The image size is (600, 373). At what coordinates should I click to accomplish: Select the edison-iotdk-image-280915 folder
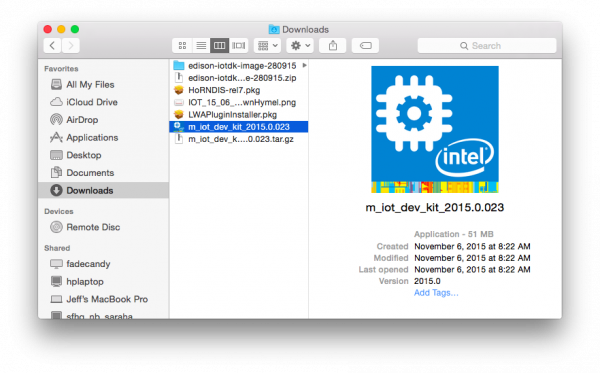point(238,66)
